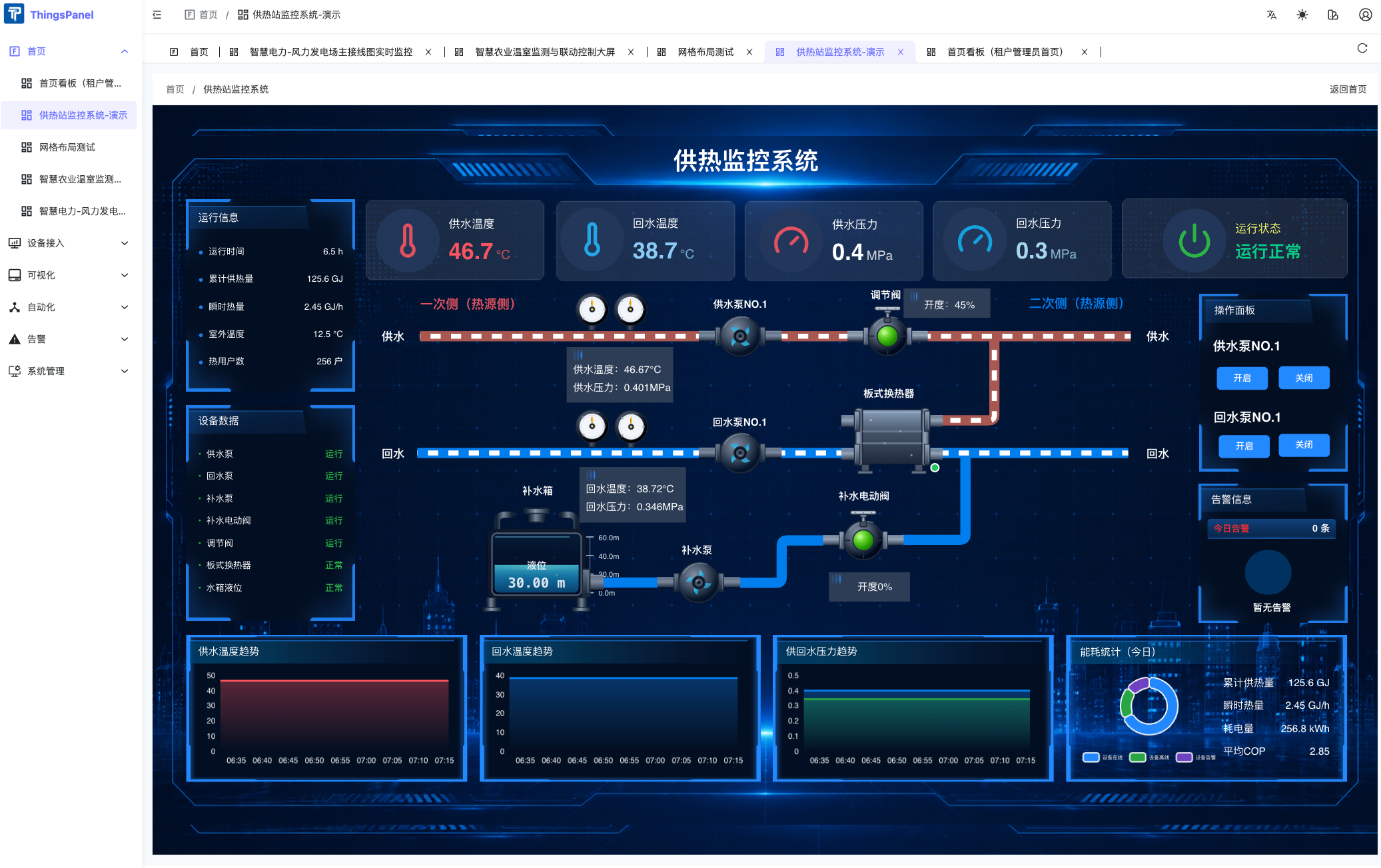
Task: Close the 网格布局测试 tab
Action: click(749, 52)
